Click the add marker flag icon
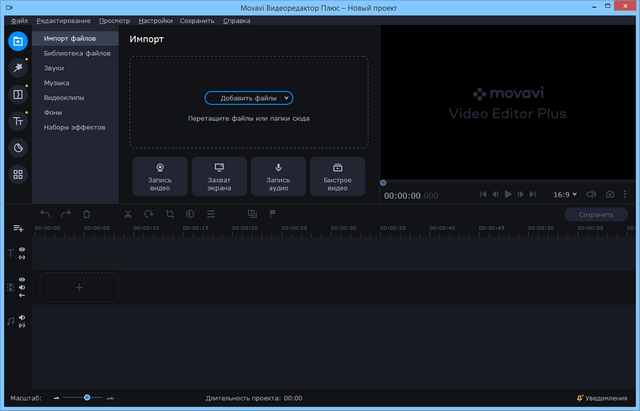 (273, 214)
